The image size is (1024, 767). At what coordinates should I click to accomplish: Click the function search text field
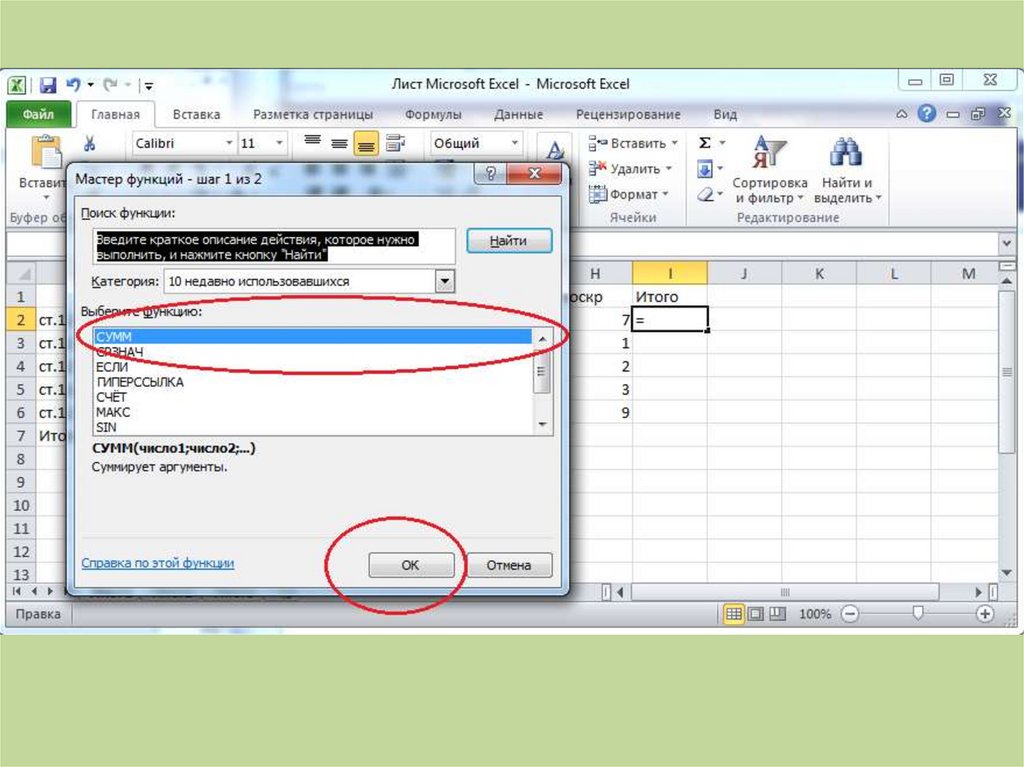tap(274, 247)
